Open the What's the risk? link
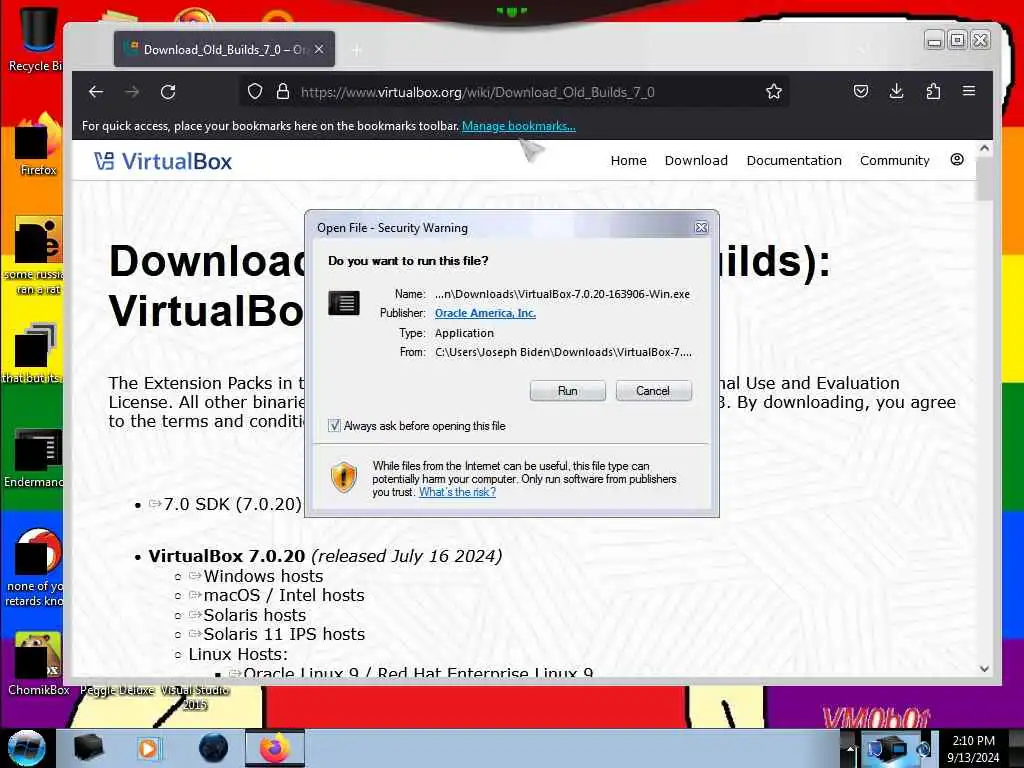Viewport: 1024px width, 768px height. (457, 492)
